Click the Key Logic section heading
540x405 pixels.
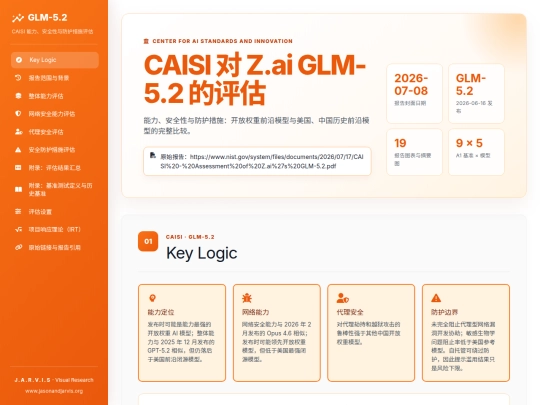(x=201, y=253)
